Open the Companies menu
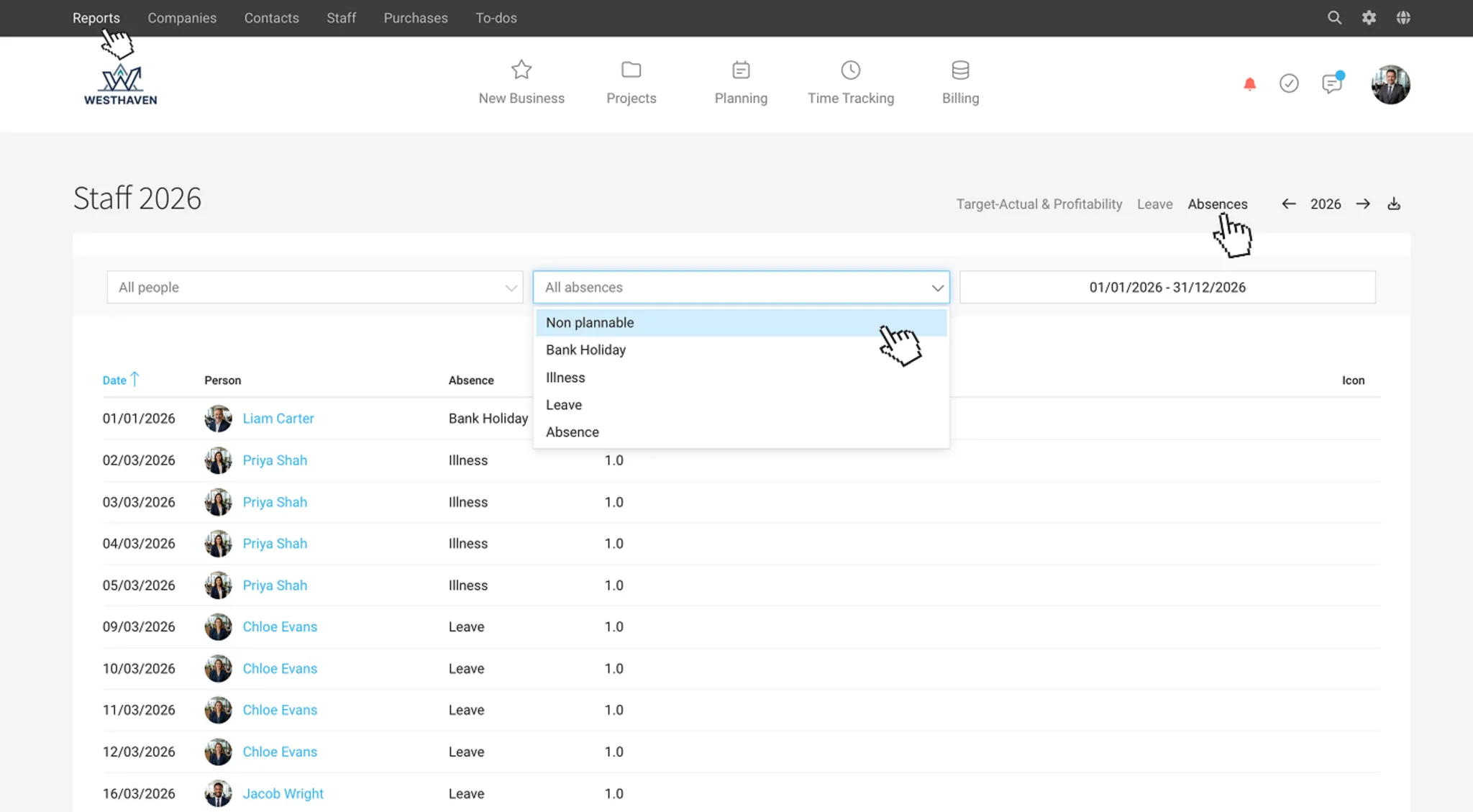 (x=182, y=18)
